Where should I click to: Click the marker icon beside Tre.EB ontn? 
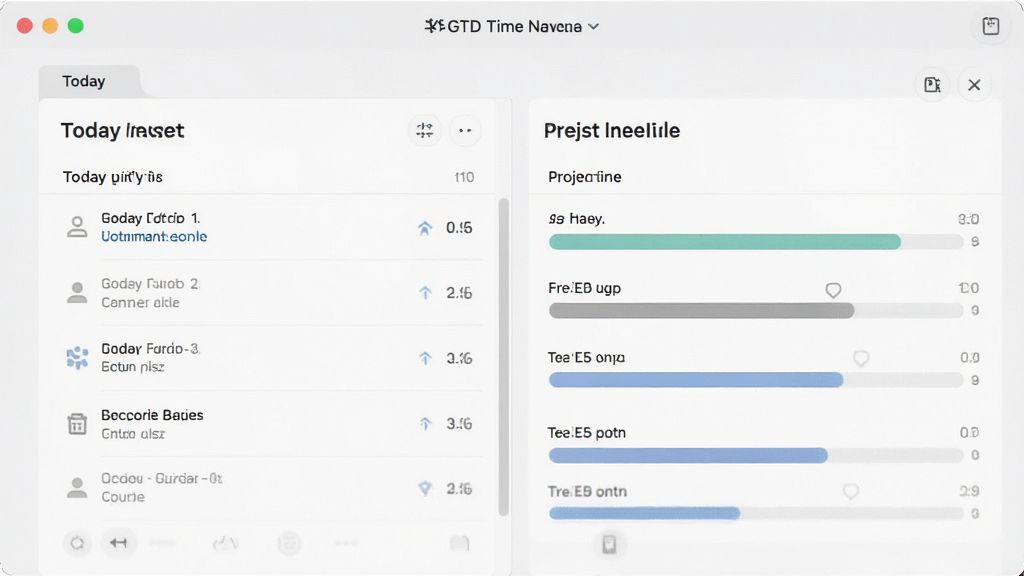pos(850,491)
